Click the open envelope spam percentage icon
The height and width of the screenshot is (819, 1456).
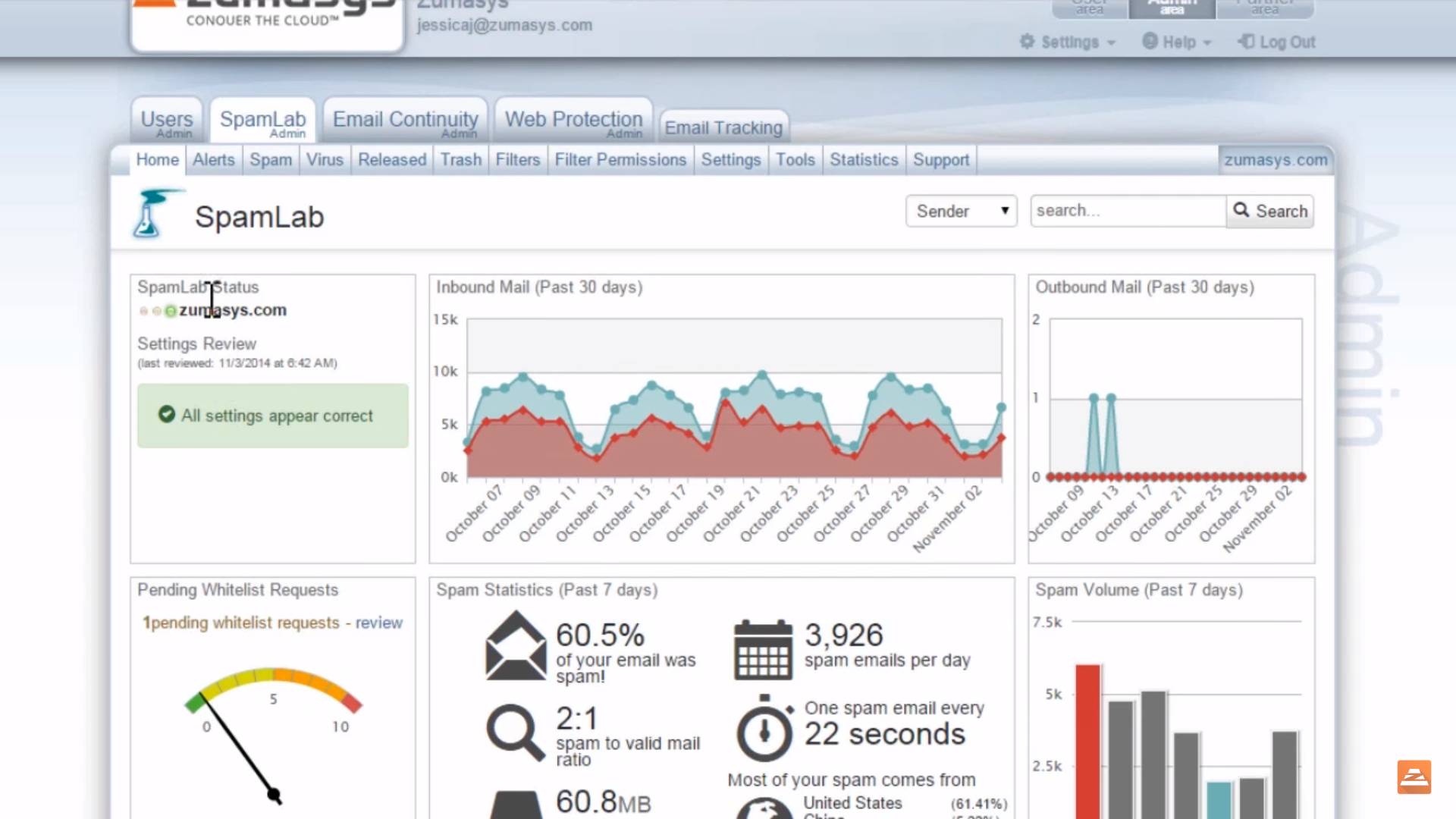tap(516, 645)
